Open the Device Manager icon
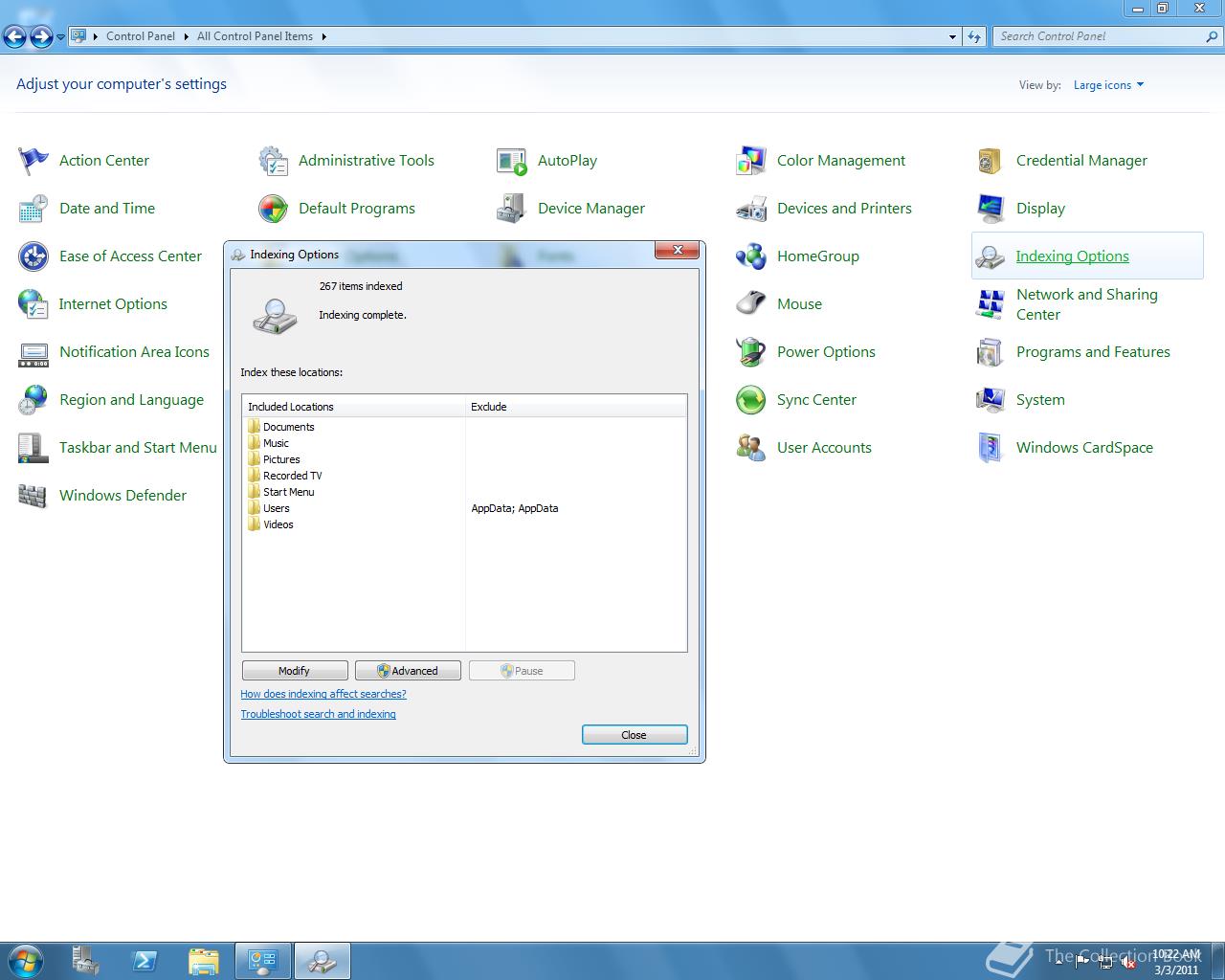The image size is (1225, 980). pyautogui.click(x=512, y=209)
